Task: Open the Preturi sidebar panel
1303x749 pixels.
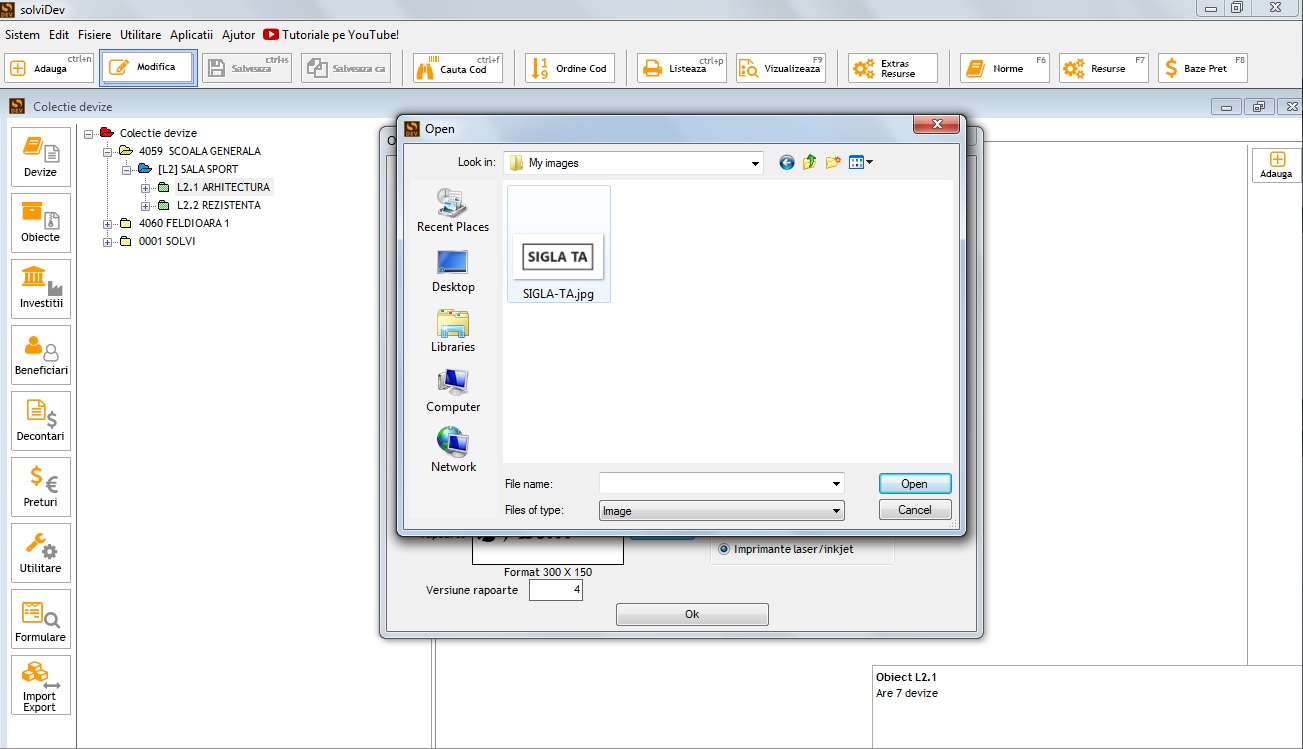Action: (41, 487)
